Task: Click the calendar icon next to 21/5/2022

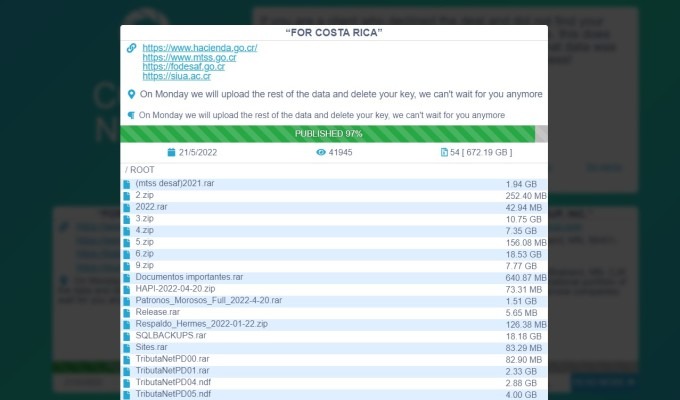Action: (x=172, y=153)
